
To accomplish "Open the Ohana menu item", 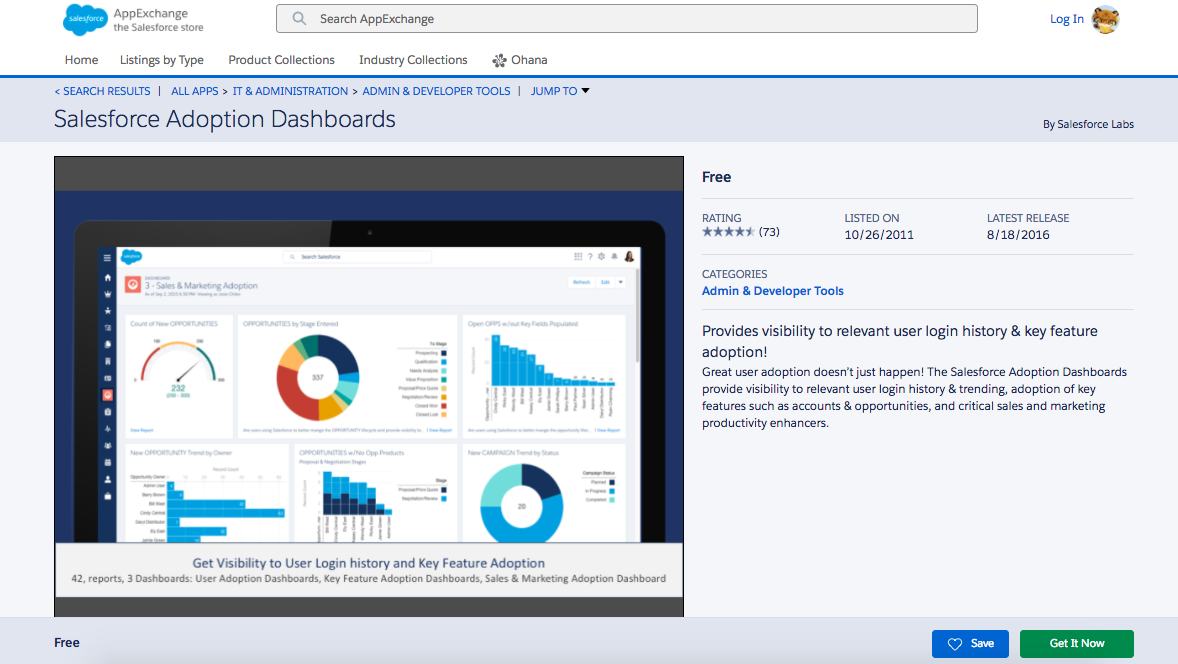I will tap(520, 60).
